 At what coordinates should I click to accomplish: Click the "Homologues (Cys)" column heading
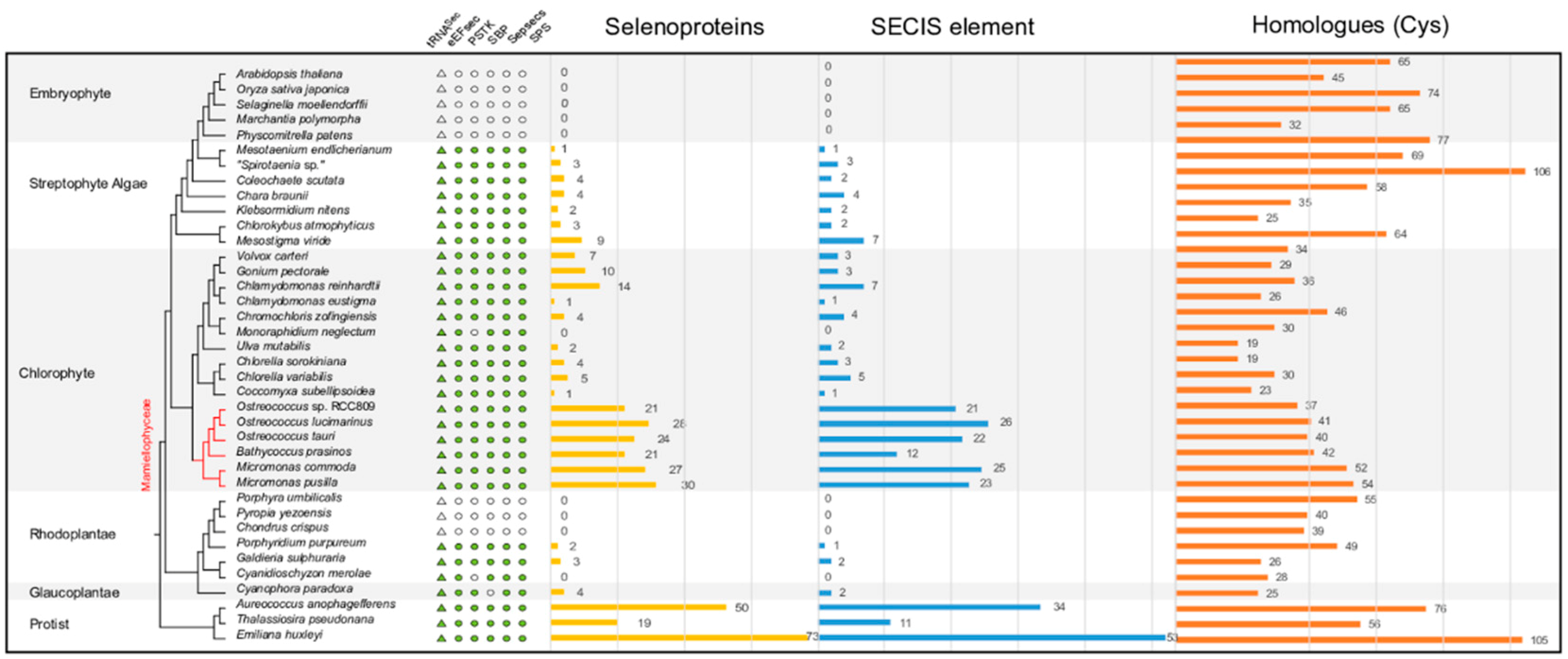[1350, 25]
